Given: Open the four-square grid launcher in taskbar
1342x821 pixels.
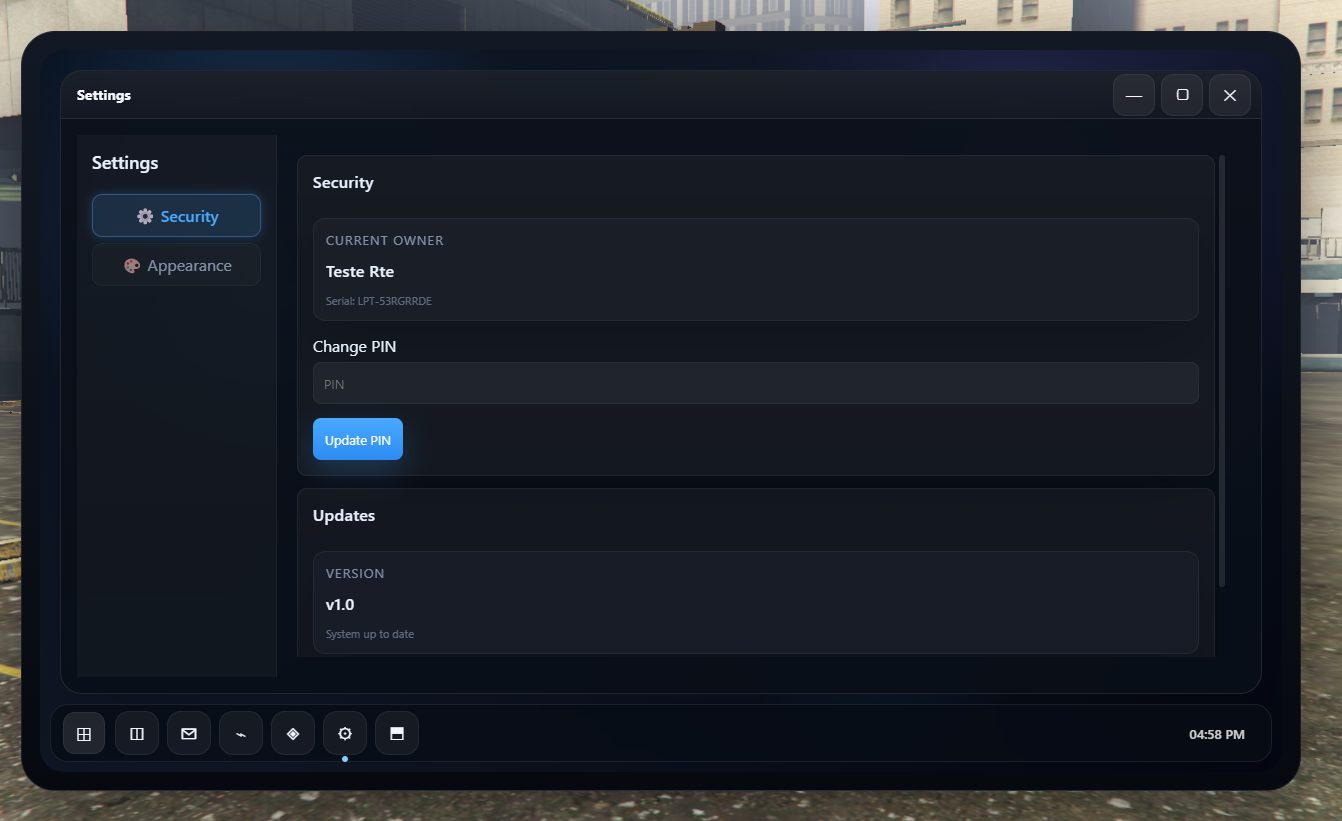Looking at the screenshot, I should pyautogui.click(x=84, y=734).
